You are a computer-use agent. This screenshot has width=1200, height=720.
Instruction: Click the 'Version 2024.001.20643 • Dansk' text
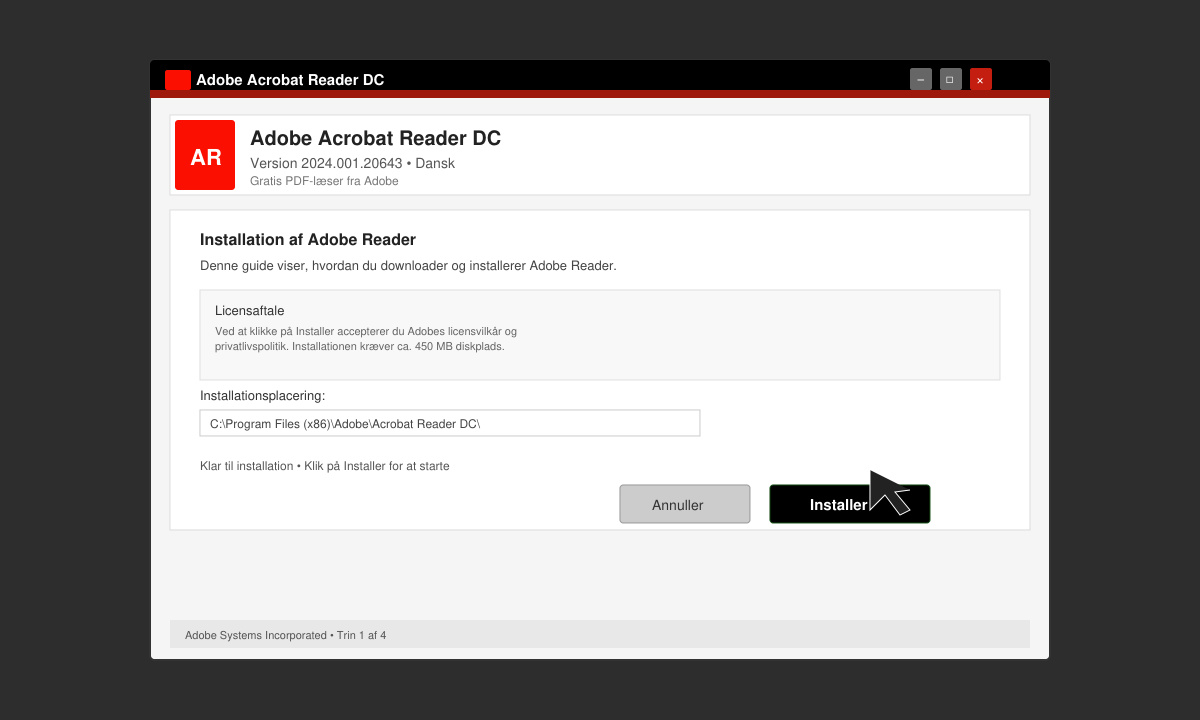click(x=352, y=163)
